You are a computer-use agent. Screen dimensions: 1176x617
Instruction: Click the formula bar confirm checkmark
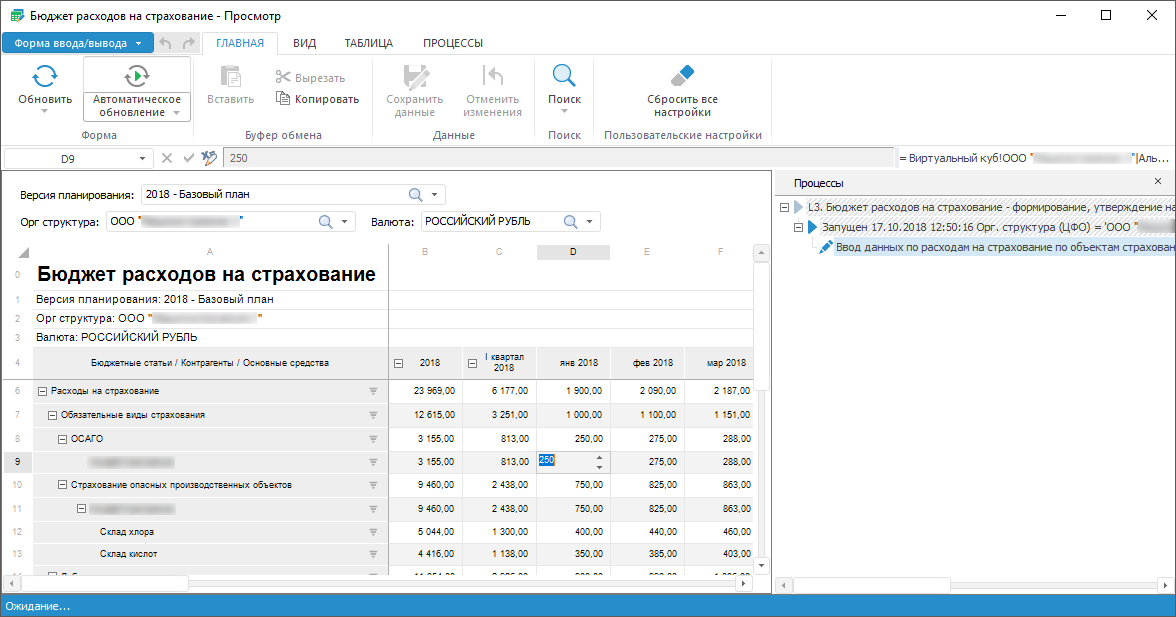tap(188, 158)
